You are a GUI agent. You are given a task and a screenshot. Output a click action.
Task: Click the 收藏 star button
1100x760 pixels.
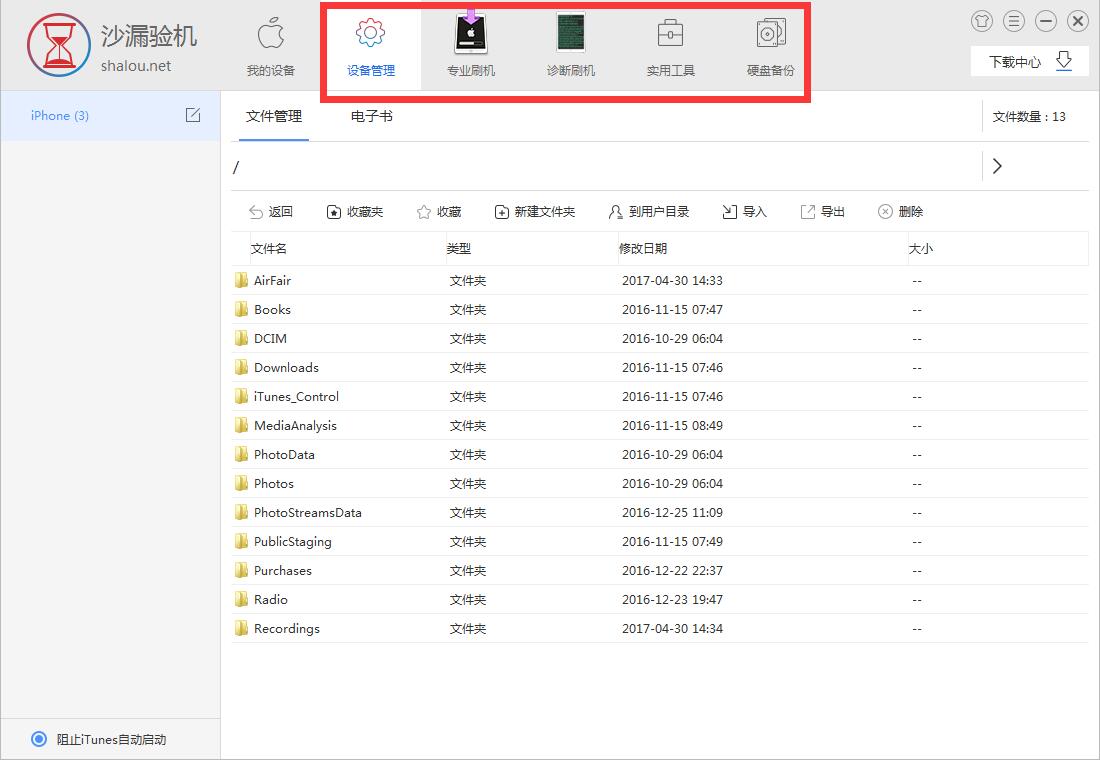coord(439,211)
